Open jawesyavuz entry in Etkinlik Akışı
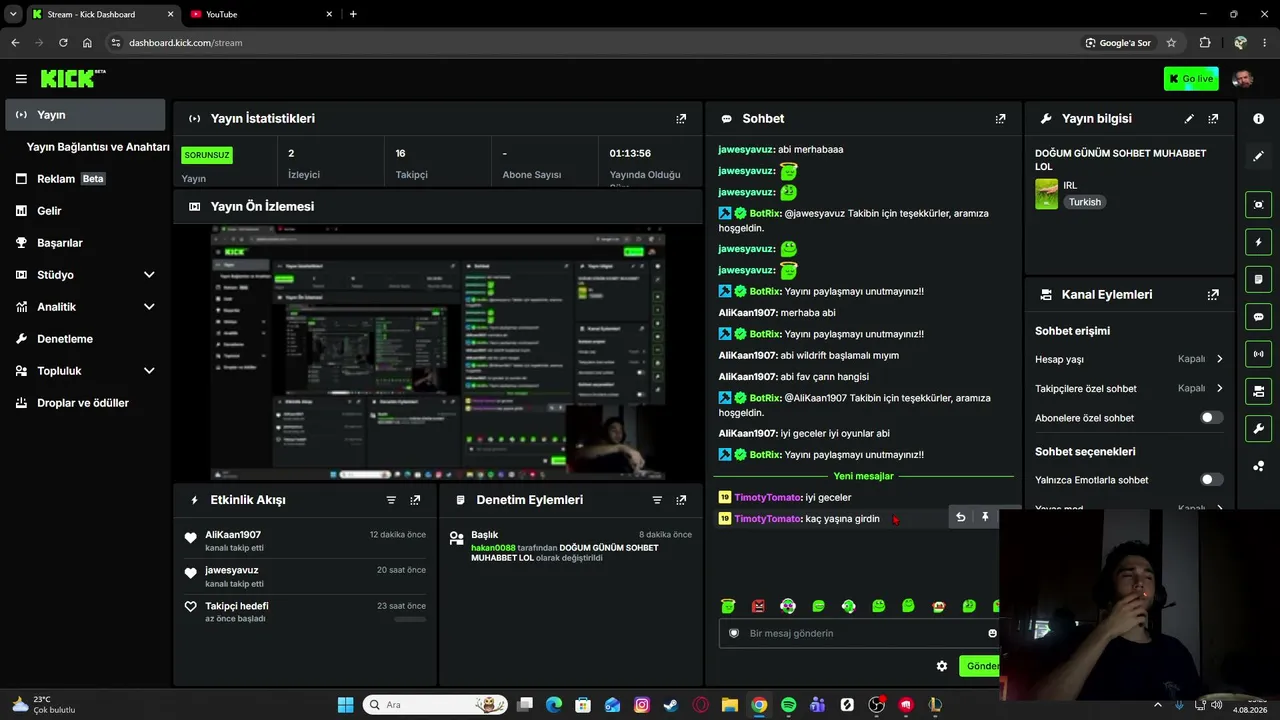The image size is (1280, 720). (232, 570)
